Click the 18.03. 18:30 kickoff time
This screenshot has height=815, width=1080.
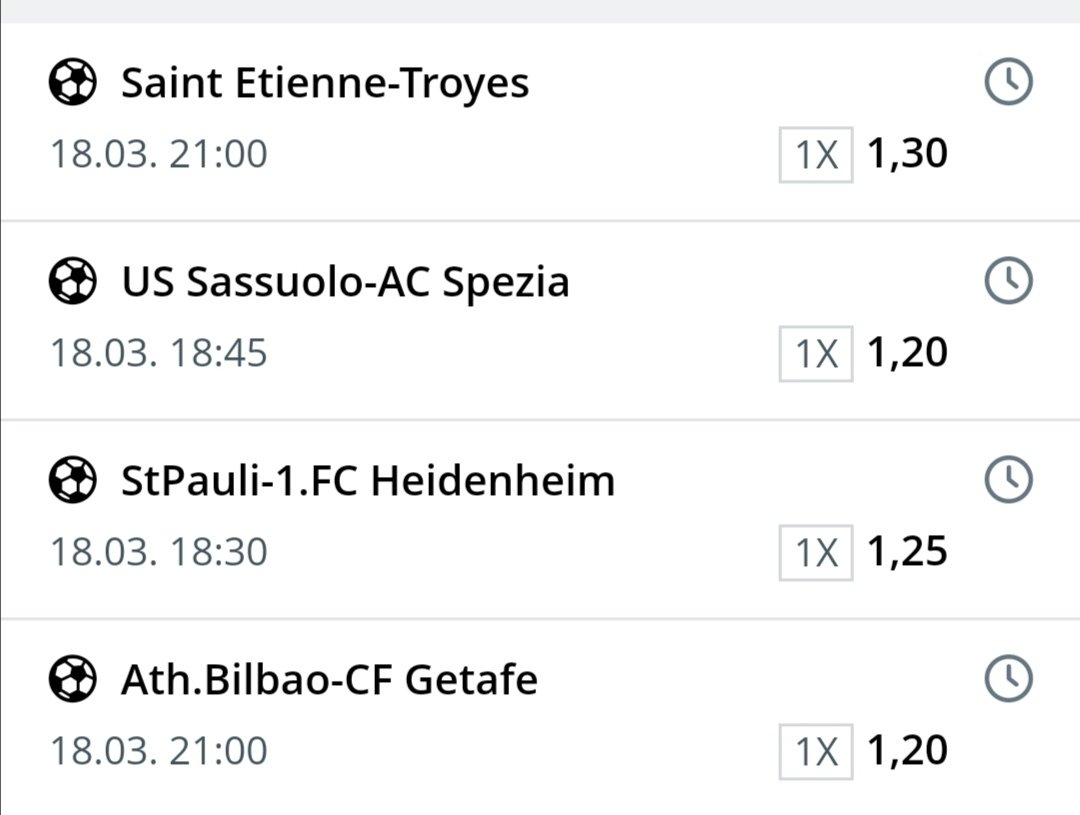(159, 553)
